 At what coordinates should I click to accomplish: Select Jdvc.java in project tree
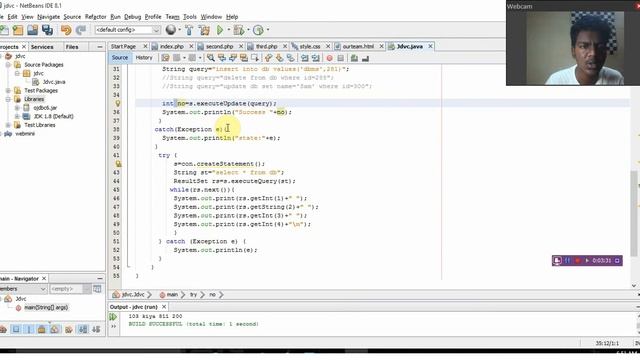tap(54, 82)
